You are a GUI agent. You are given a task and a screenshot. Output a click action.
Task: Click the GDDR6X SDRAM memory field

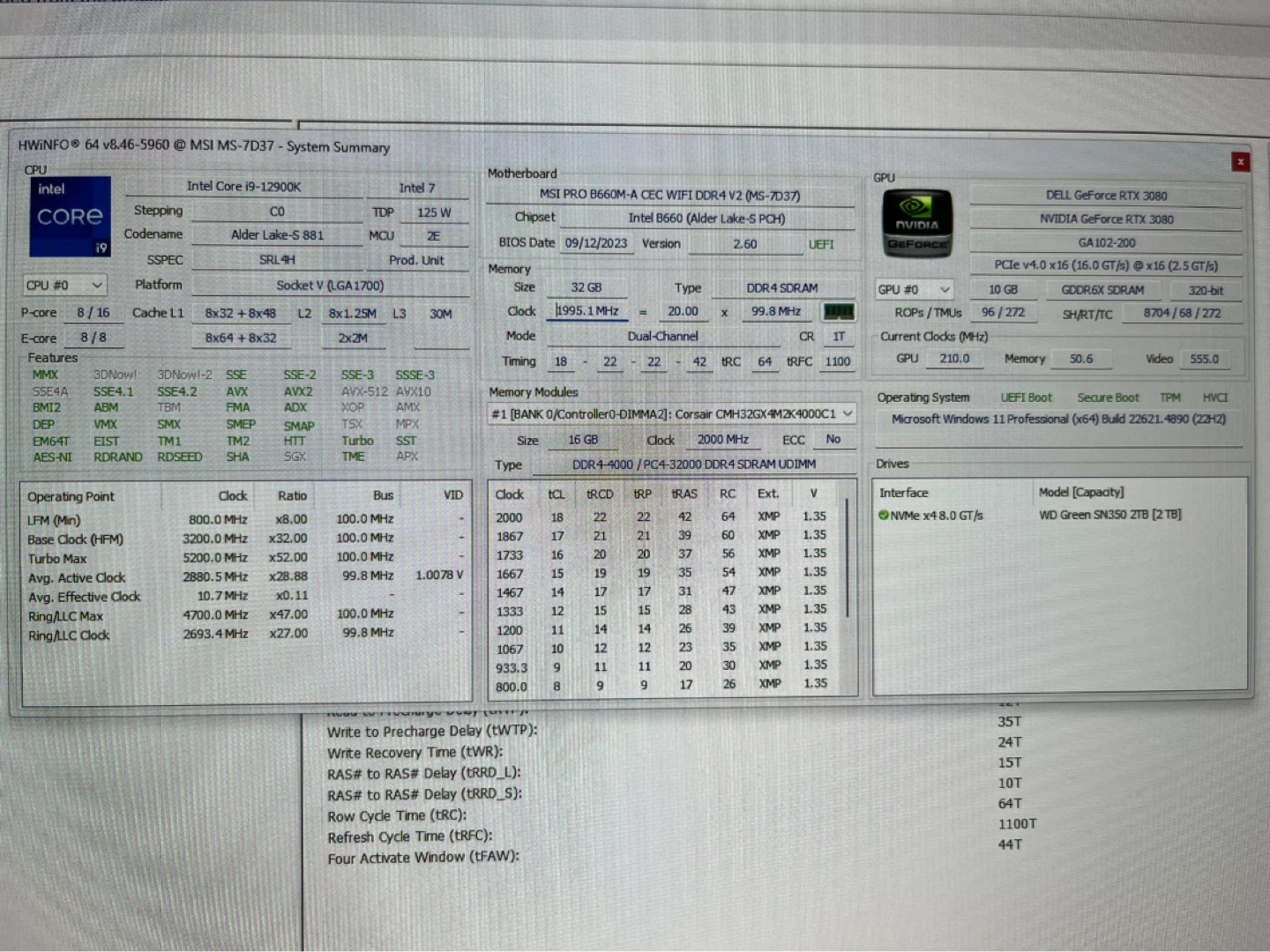point(1102,290)
